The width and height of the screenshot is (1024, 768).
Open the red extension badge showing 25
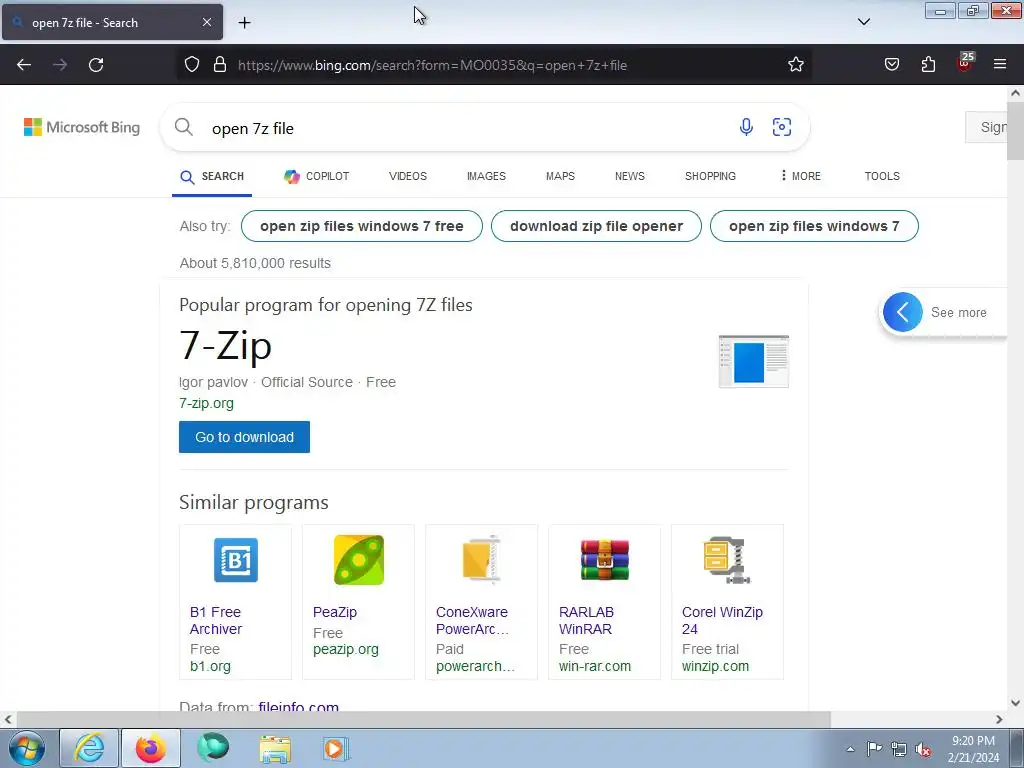[965, 62]
